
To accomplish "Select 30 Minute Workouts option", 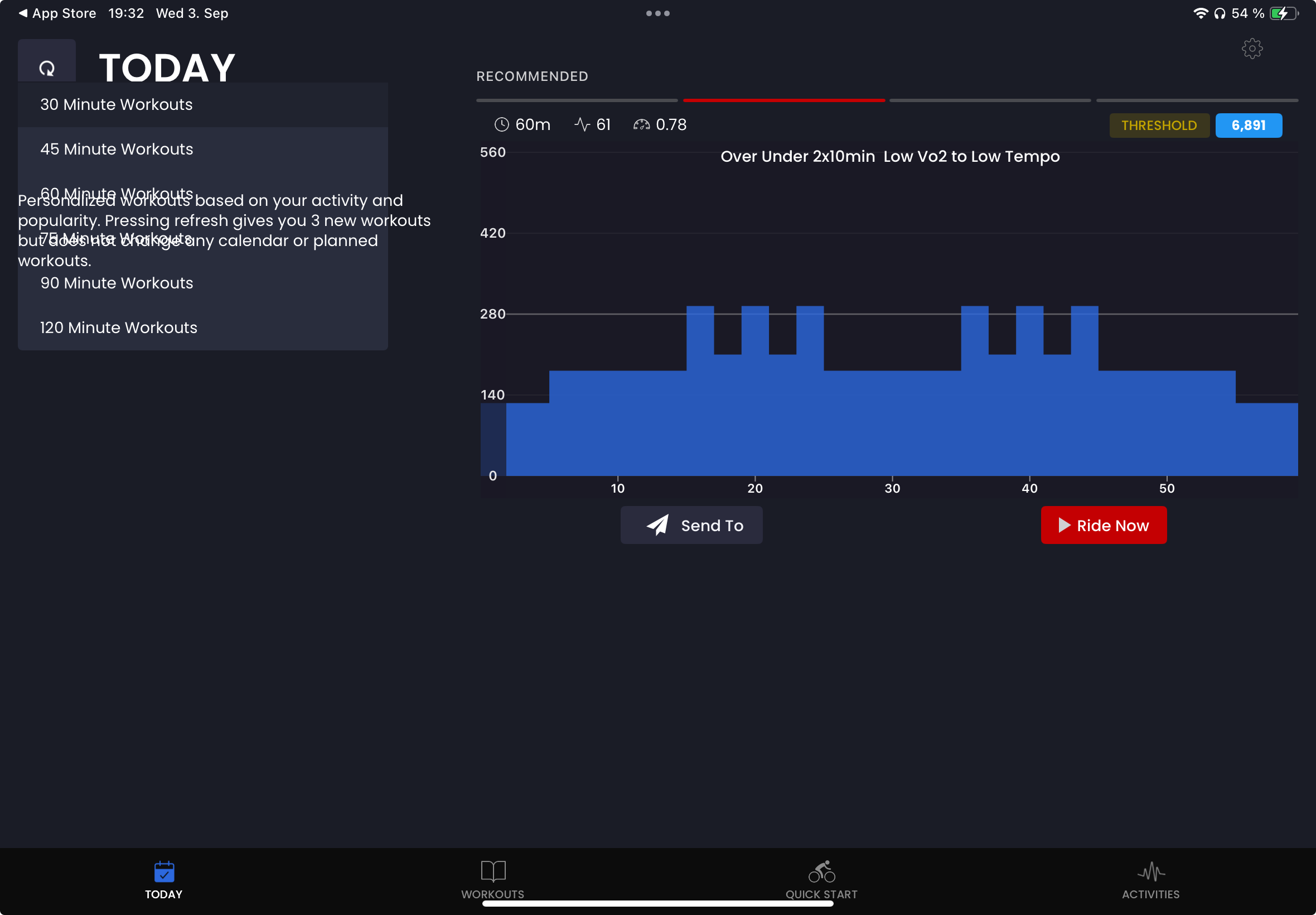I will 203,104.
